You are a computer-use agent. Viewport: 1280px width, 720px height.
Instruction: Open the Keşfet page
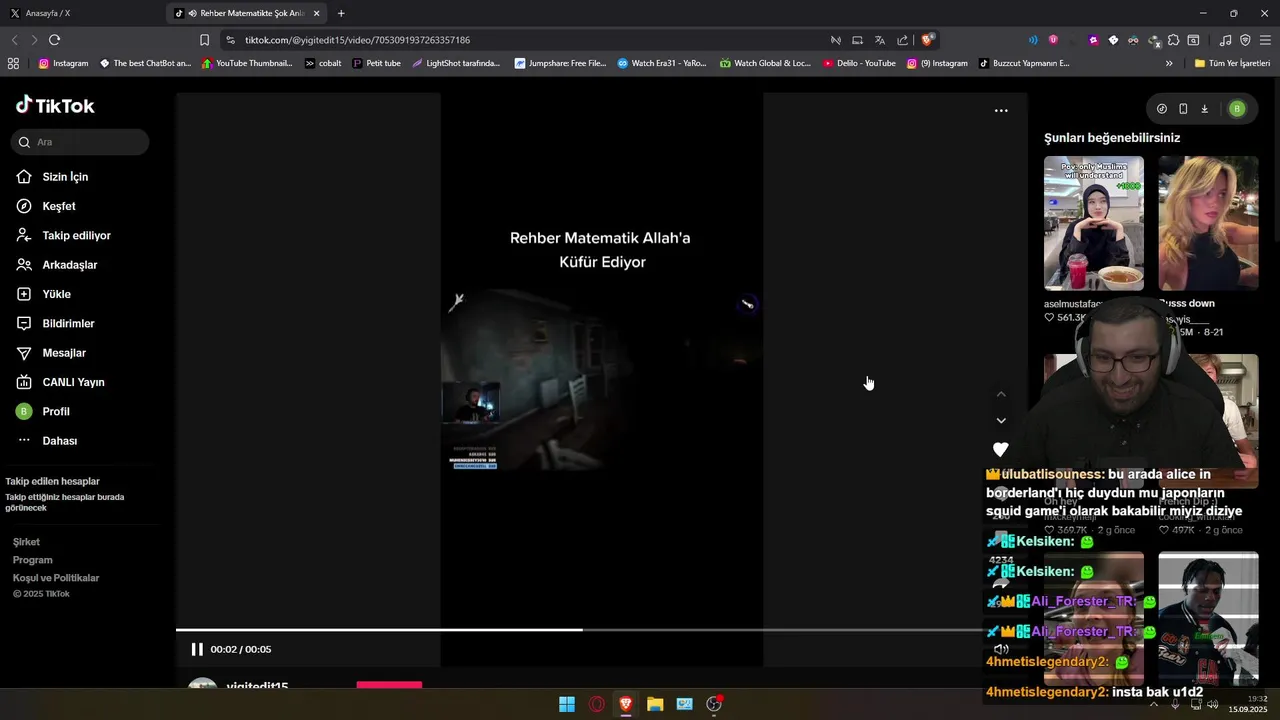point(46,206)
